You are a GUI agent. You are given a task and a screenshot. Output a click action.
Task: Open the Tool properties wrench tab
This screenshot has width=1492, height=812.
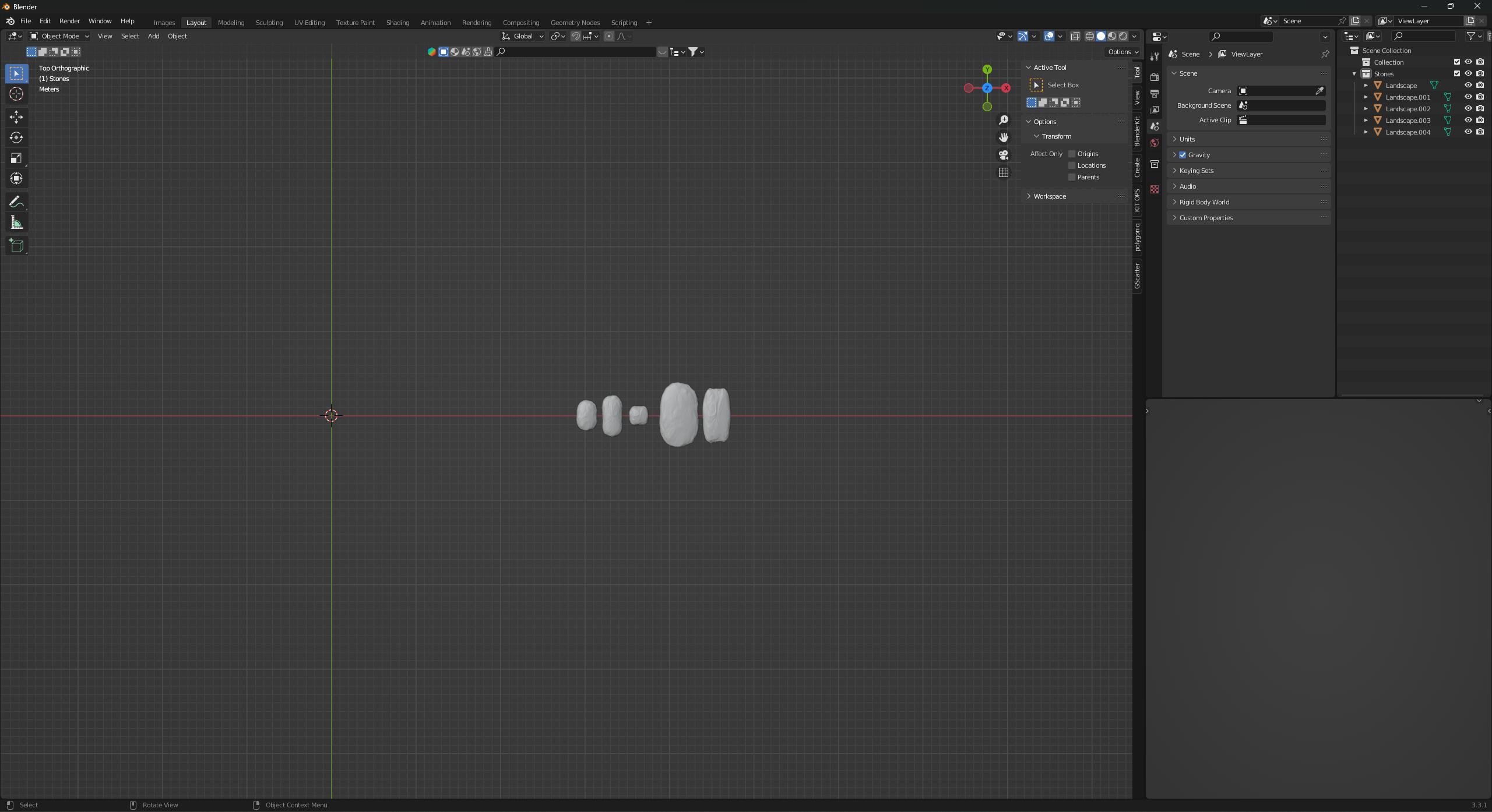[1155, 56]
